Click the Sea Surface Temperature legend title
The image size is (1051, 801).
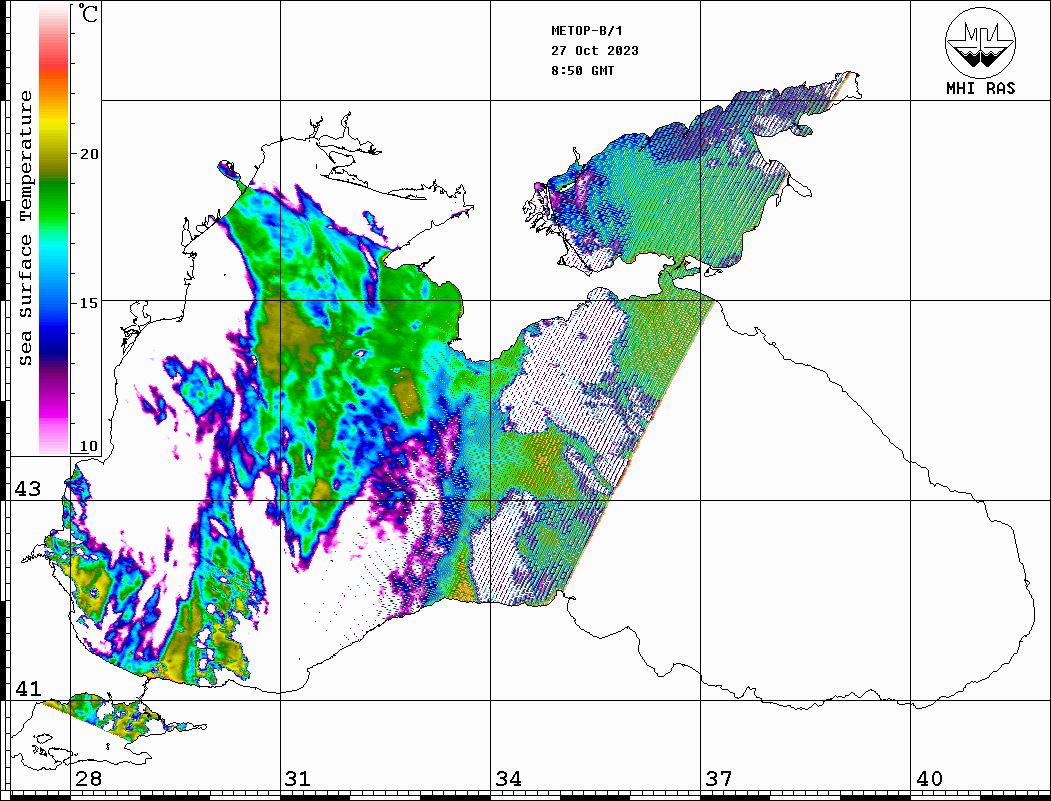(x=25, y=228)
